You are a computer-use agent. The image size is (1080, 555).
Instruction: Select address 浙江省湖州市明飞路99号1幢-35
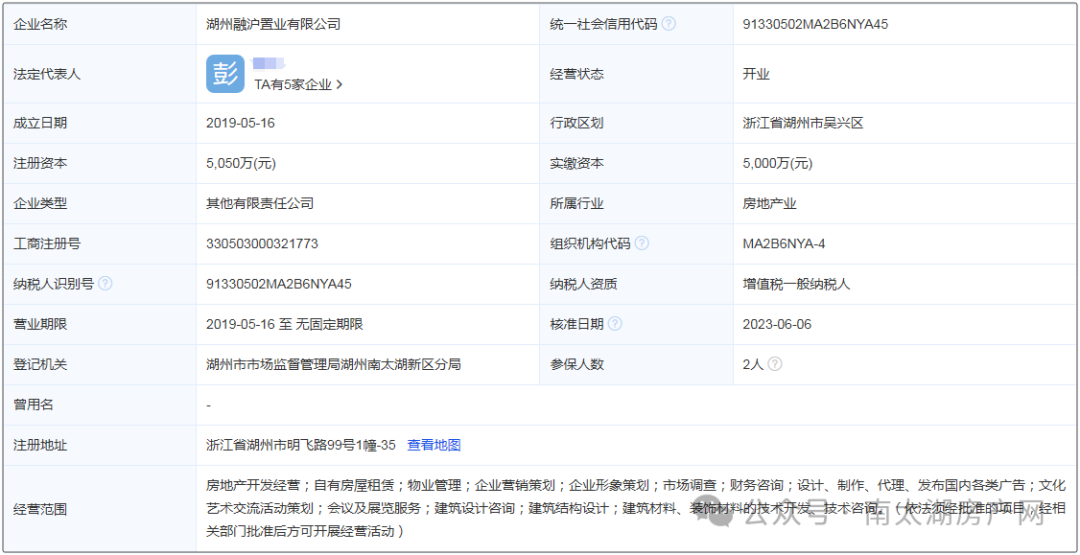(x=301, y=445)
